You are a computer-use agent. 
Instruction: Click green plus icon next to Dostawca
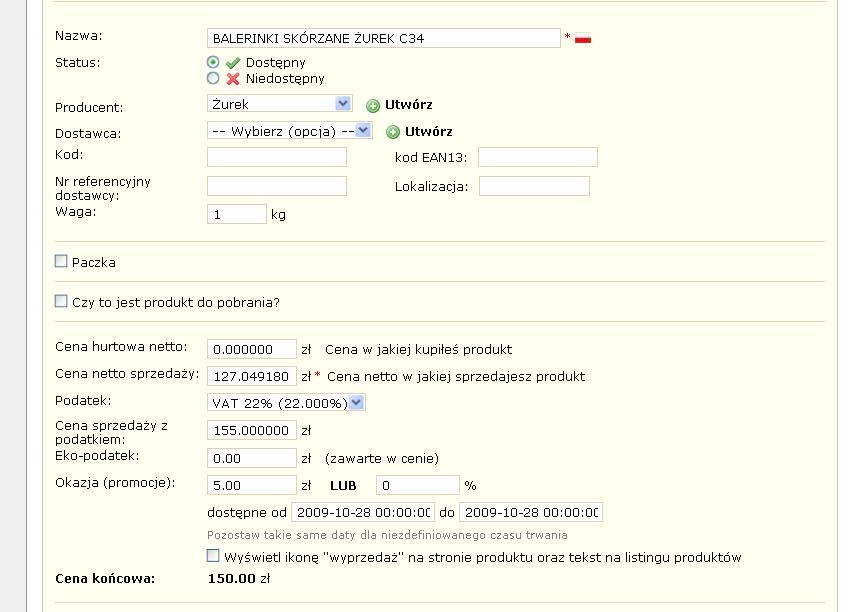(393, 132)
